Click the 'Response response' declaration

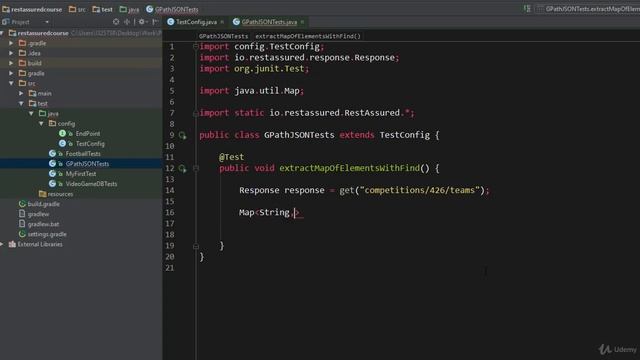point(282,190)
